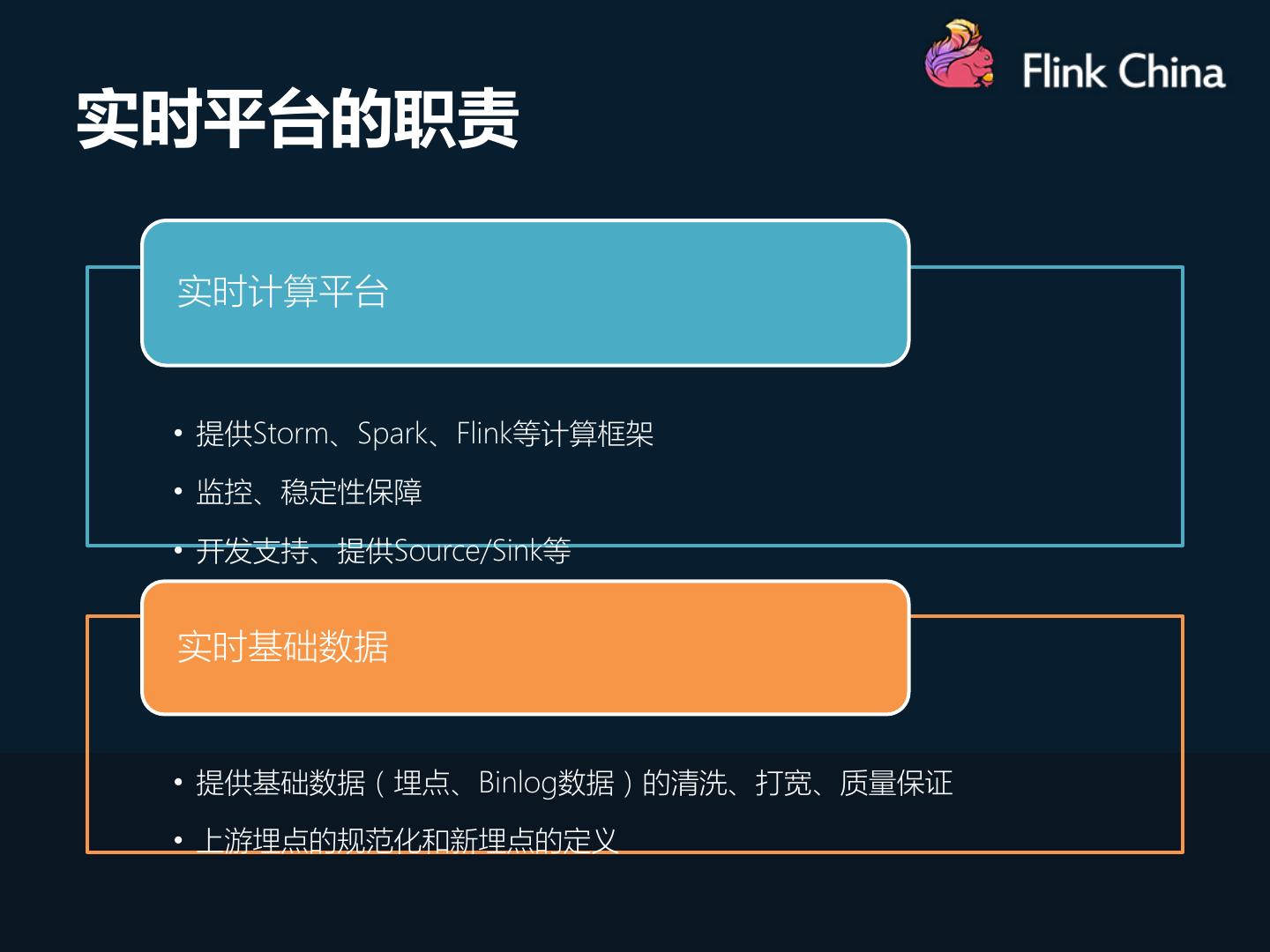Select the 提供基础数据 bullet line
The width and height of the screenshot is (1270, 952).
click(573, 783)
